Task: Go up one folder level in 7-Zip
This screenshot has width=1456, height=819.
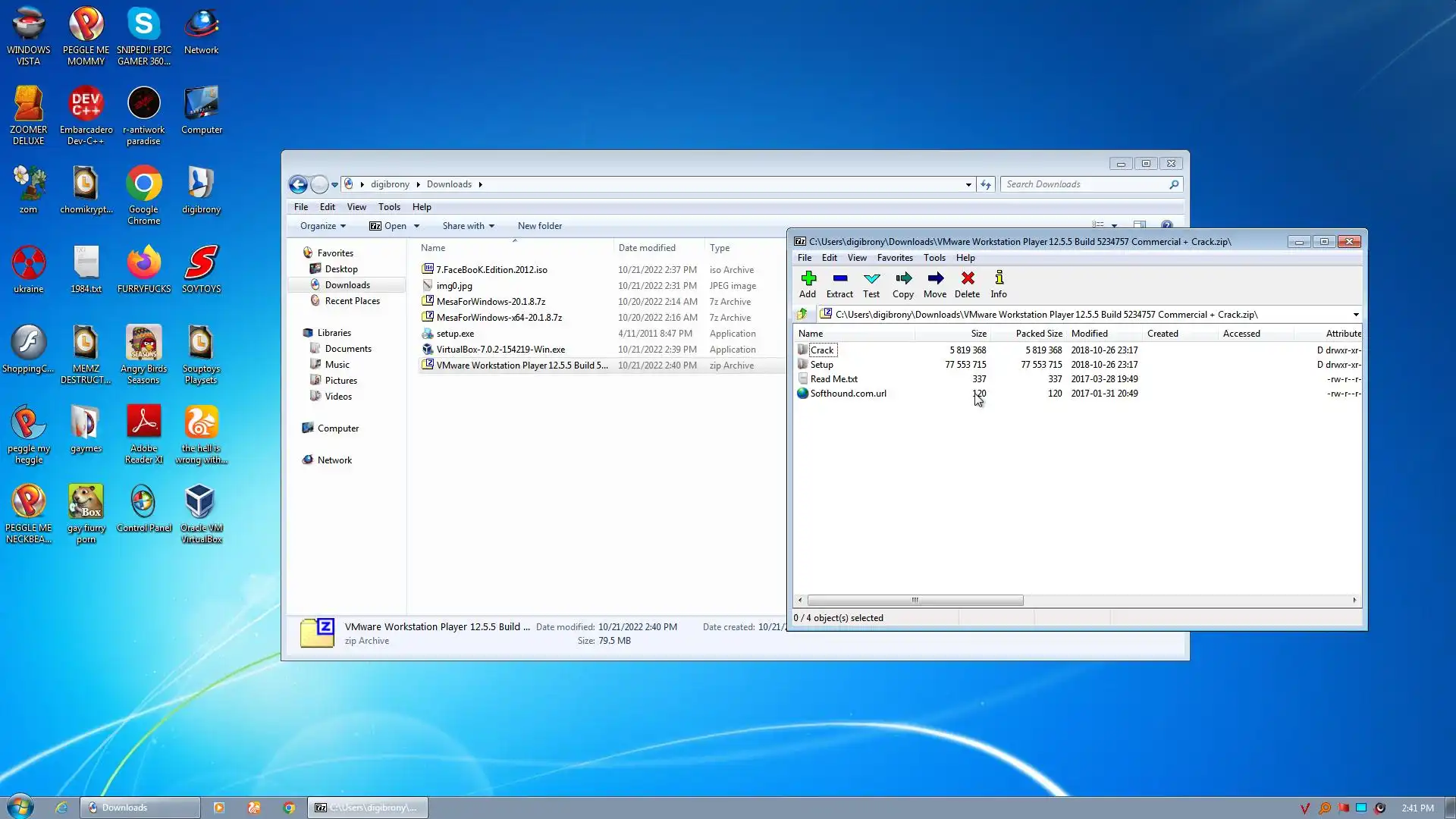Action: tap(802, 314)
